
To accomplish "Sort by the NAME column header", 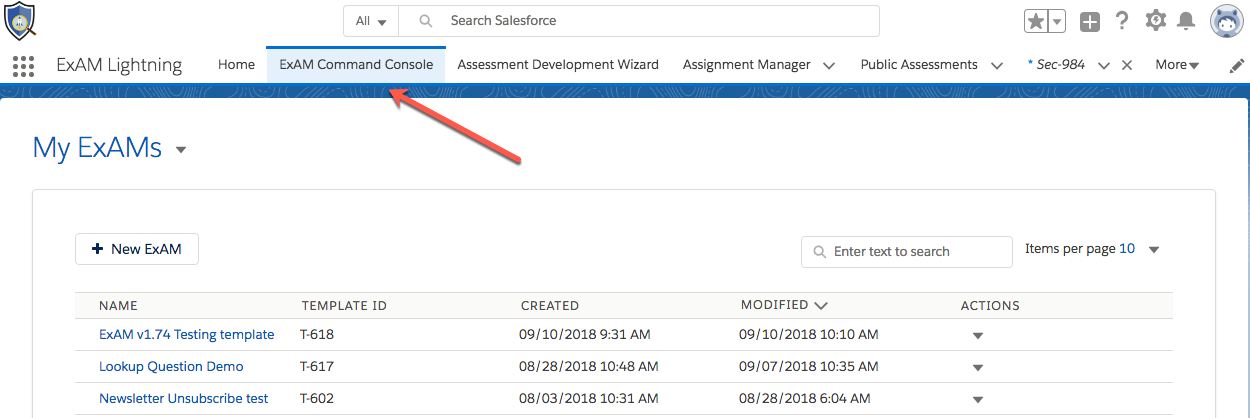I will click(118, 306).
